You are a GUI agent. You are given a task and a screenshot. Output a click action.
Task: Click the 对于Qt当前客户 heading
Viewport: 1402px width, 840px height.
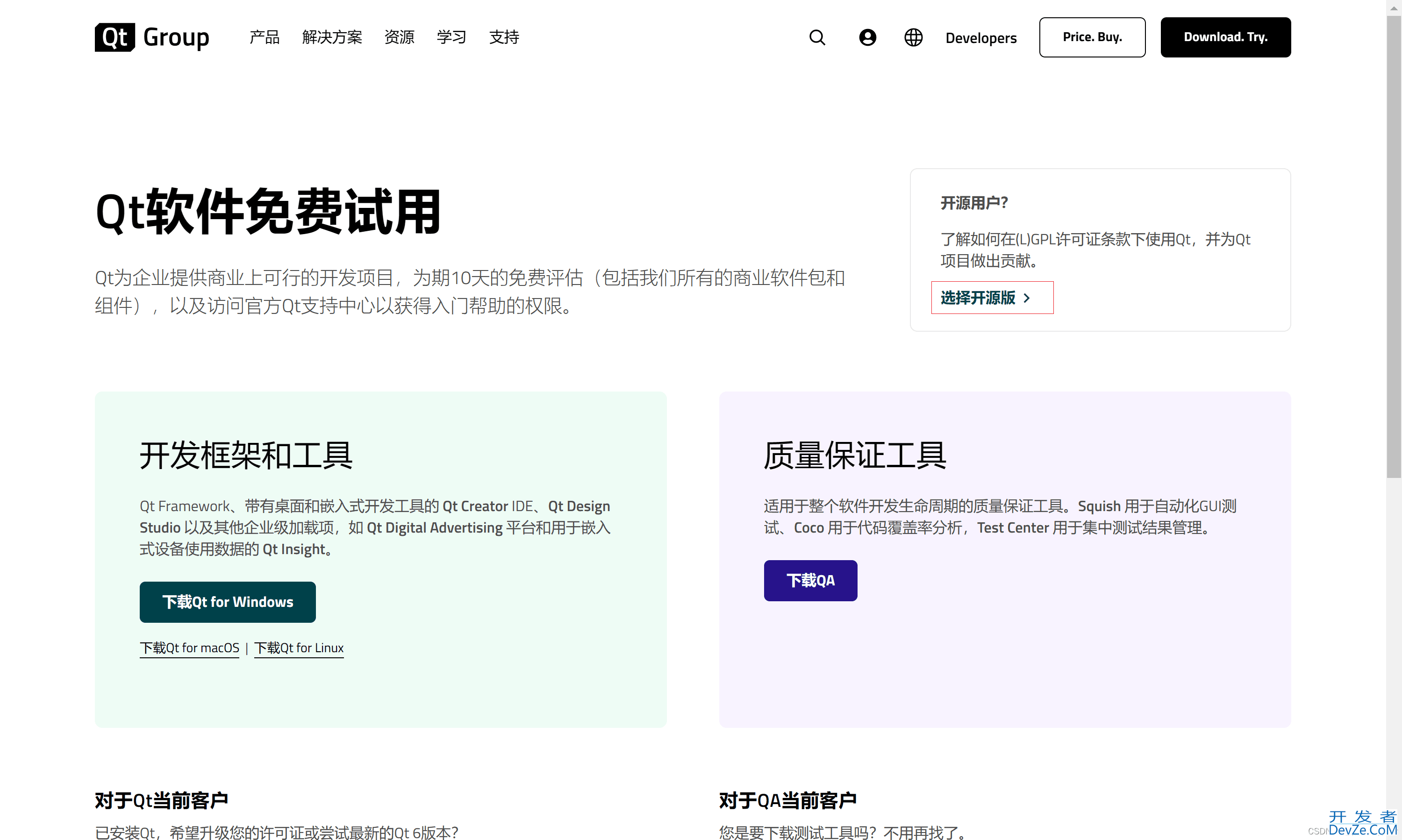click(161, 800)
